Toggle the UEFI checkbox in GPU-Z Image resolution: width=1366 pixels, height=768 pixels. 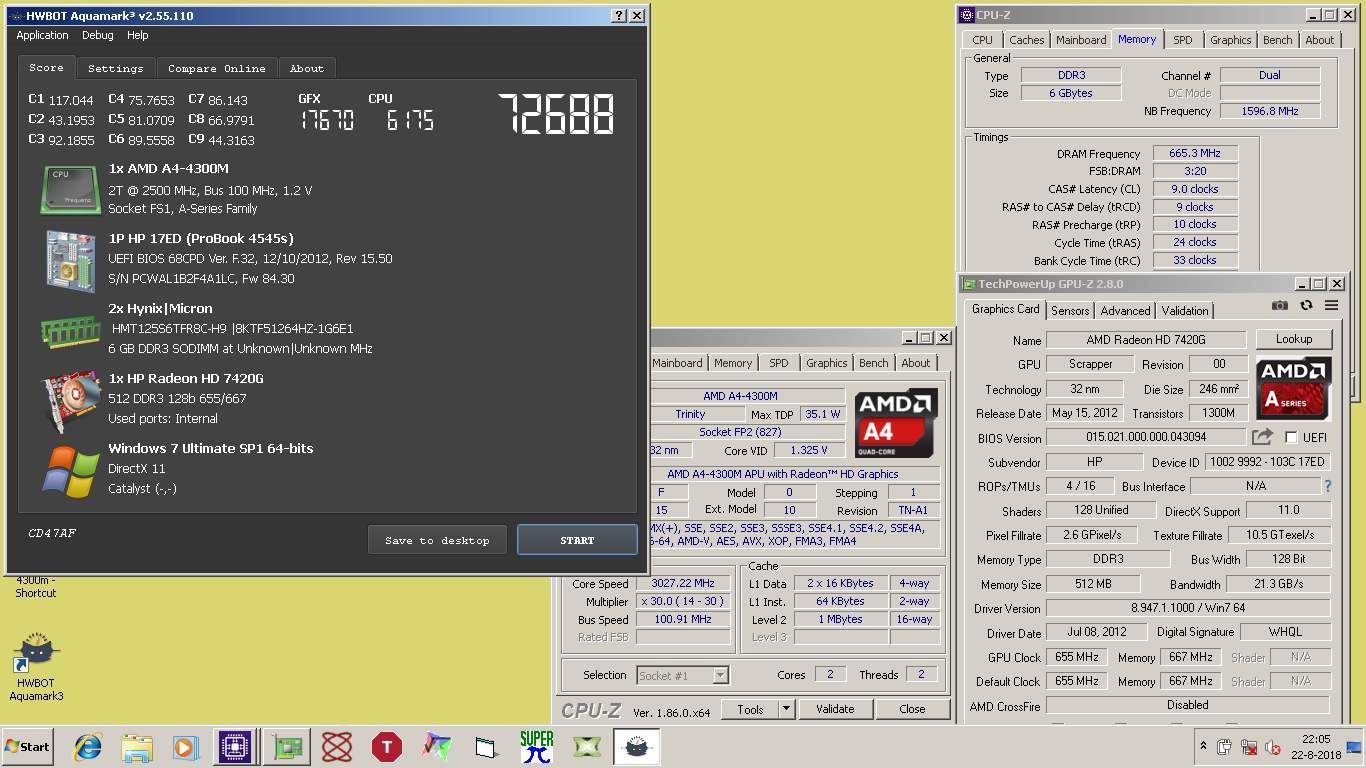pos(1291,437)
